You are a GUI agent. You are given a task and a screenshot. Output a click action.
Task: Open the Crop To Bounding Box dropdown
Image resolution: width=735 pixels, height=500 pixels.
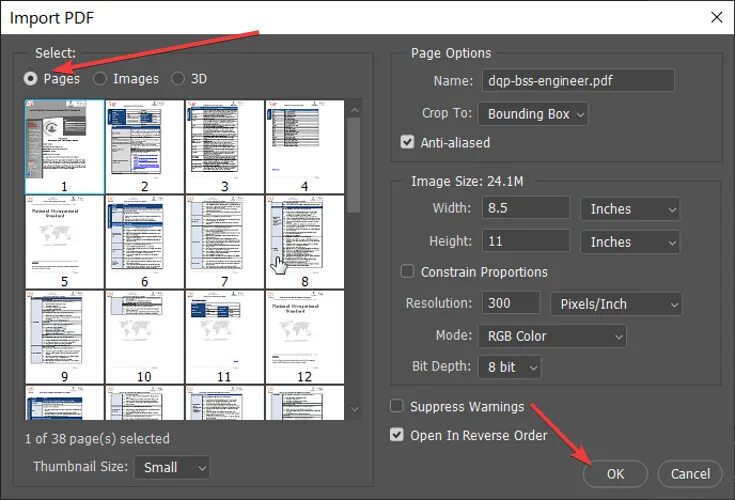[533, 114]
